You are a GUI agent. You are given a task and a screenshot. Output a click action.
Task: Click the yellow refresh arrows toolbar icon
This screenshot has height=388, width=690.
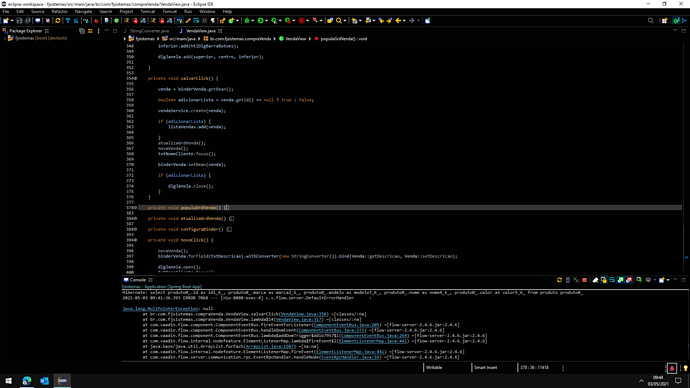point(58,20)
